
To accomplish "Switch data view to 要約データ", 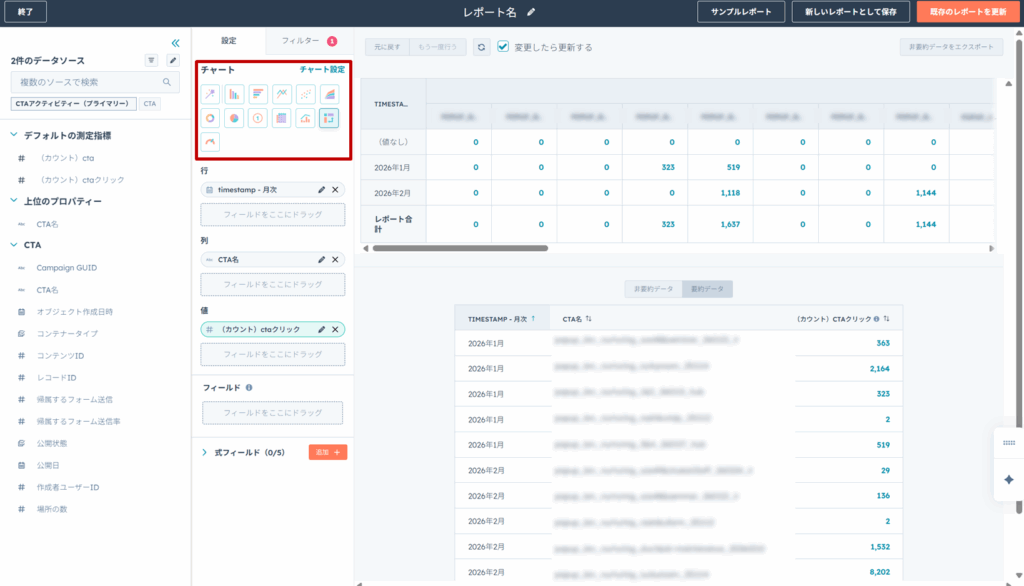I will pyautogui.click(x=706, y=289).
